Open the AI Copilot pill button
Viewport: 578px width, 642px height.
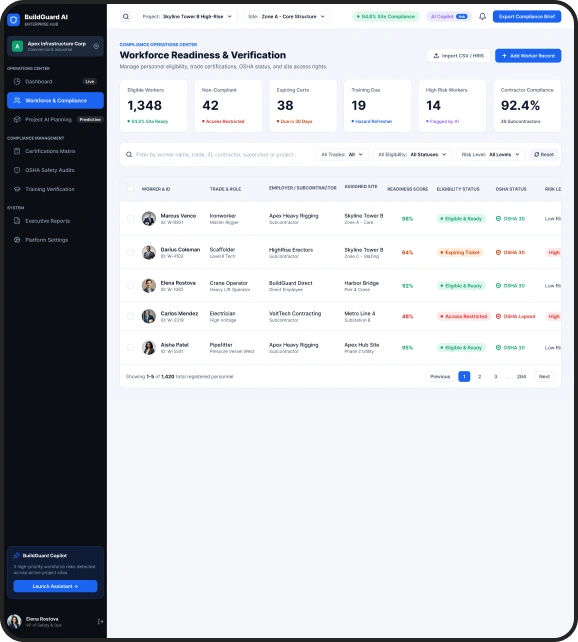(449, 16)
